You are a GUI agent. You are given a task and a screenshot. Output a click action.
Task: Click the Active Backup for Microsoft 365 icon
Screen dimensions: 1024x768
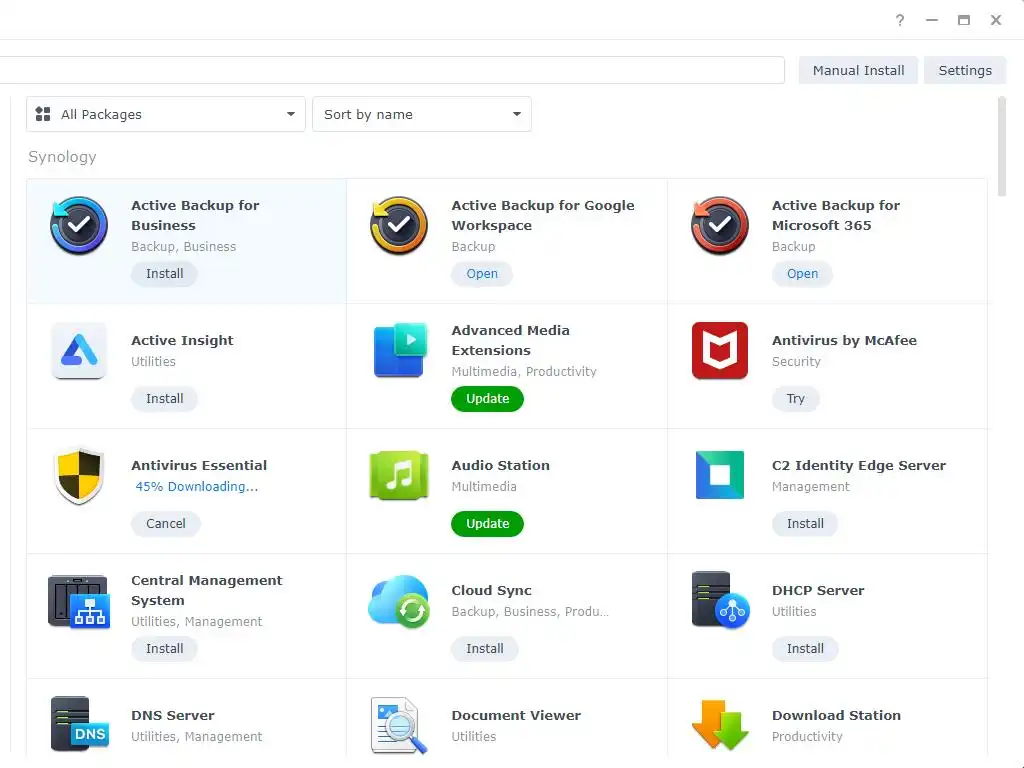pos(720,225)
